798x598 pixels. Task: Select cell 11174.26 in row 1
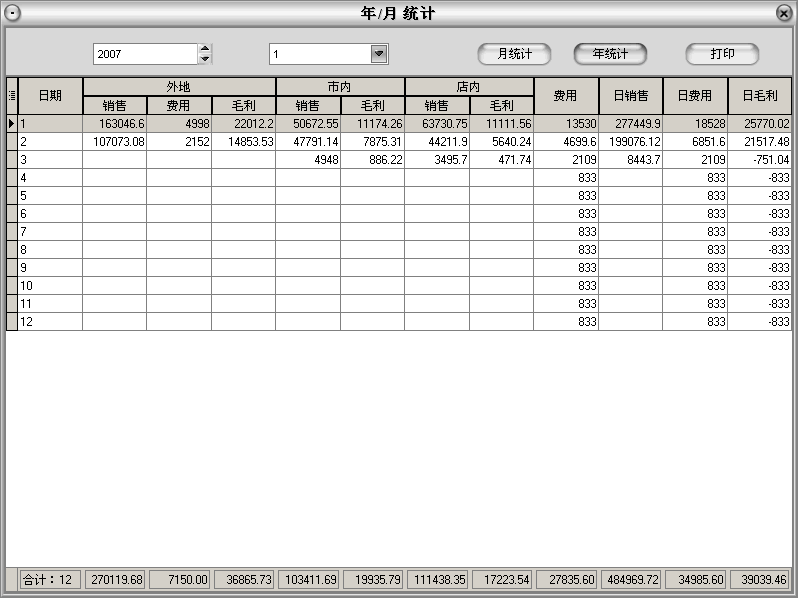[373, 124]
